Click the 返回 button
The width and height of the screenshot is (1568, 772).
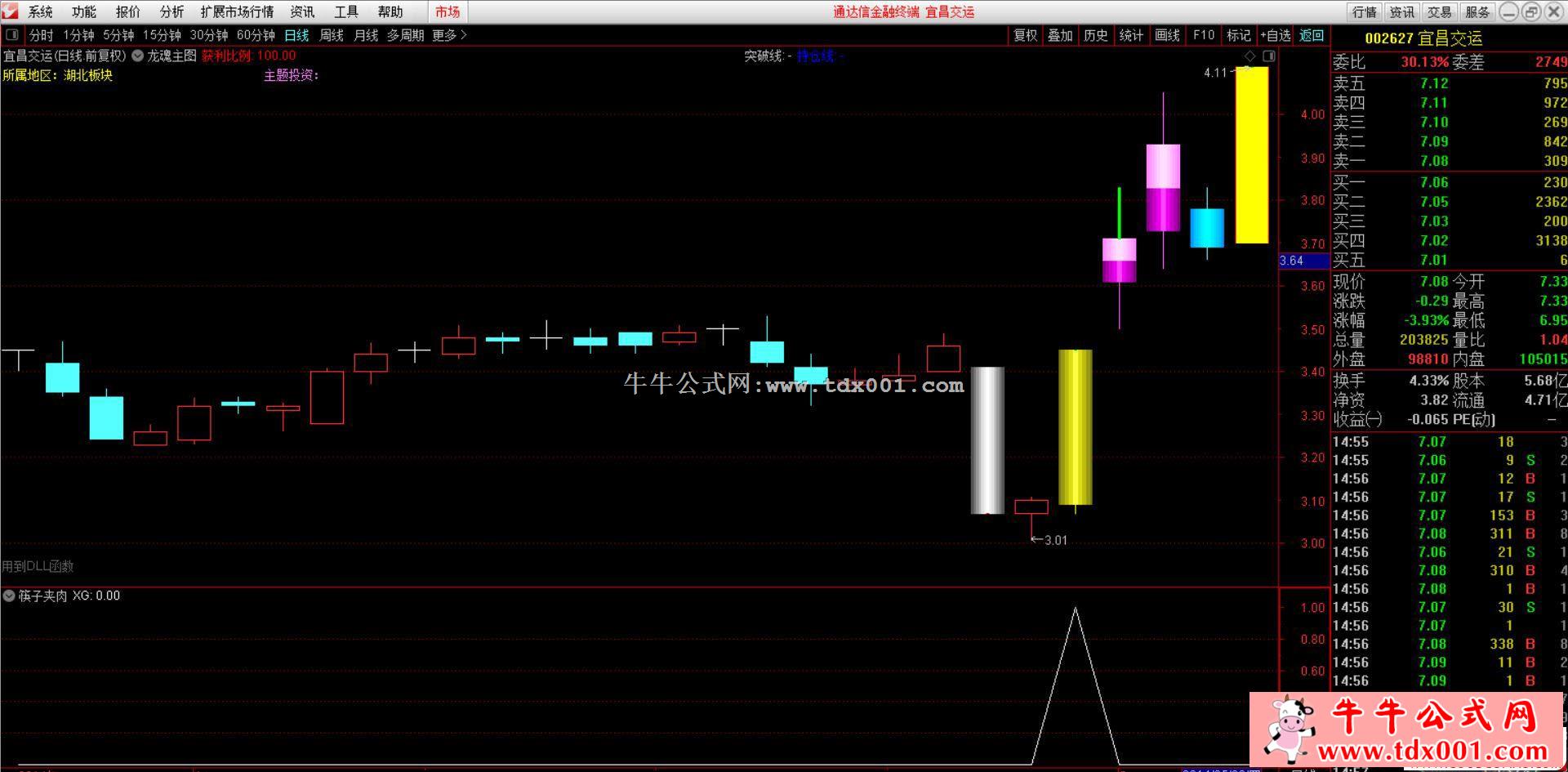[x=1312, y=35]
